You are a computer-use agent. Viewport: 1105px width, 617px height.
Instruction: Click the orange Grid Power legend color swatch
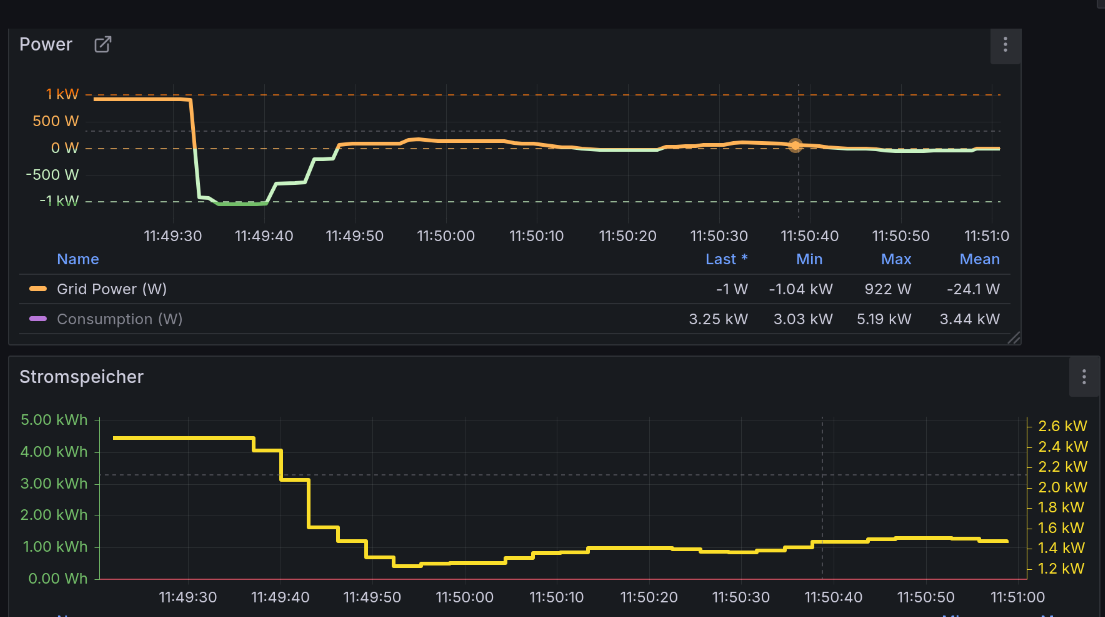(38, 289)
